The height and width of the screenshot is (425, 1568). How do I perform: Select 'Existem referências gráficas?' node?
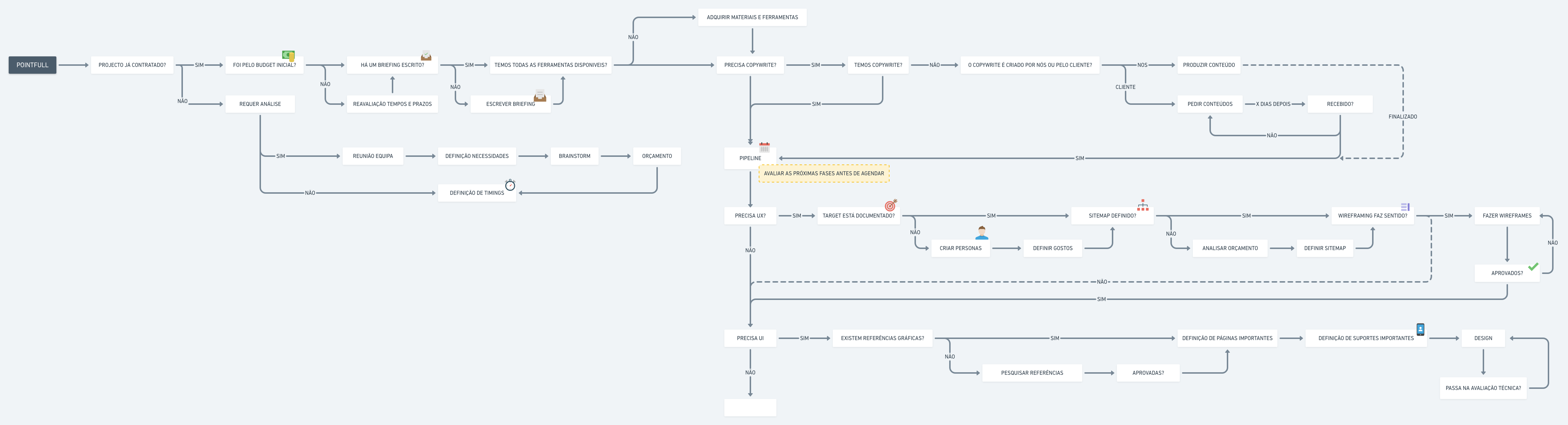[883, 339]
